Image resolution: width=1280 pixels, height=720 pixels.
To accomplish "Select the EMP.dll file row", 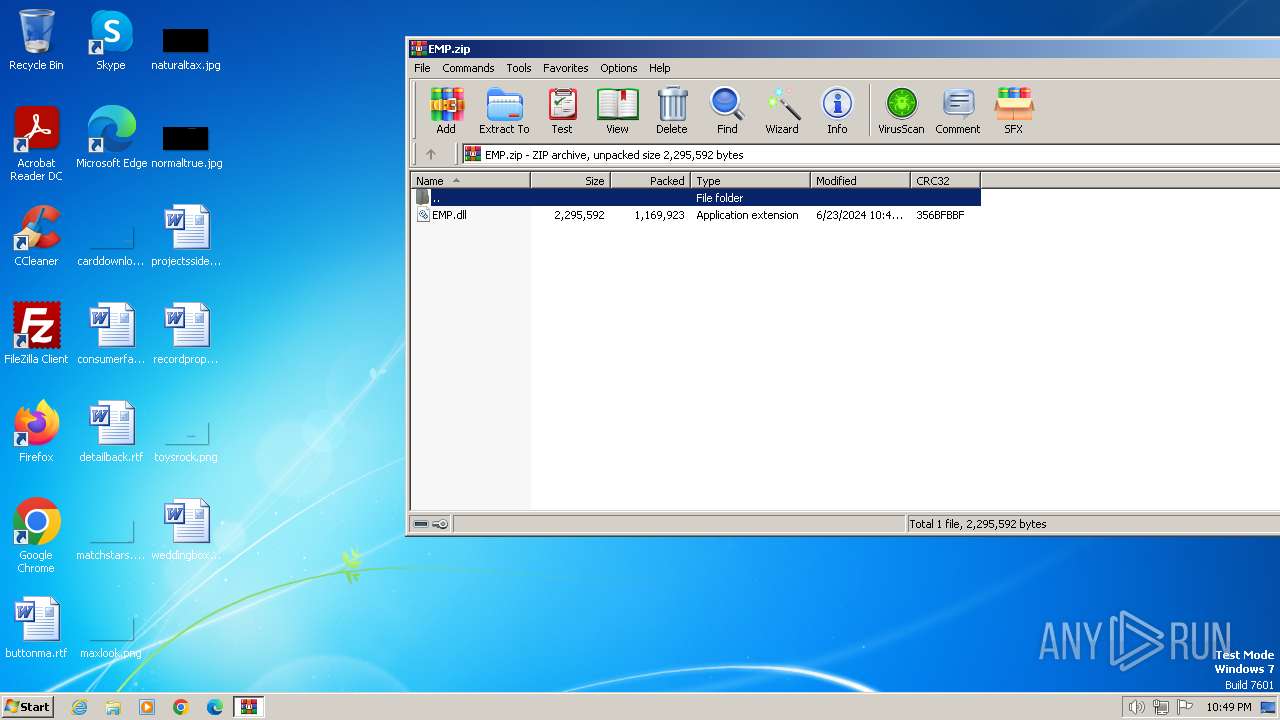I will click(x=695, y=215).
